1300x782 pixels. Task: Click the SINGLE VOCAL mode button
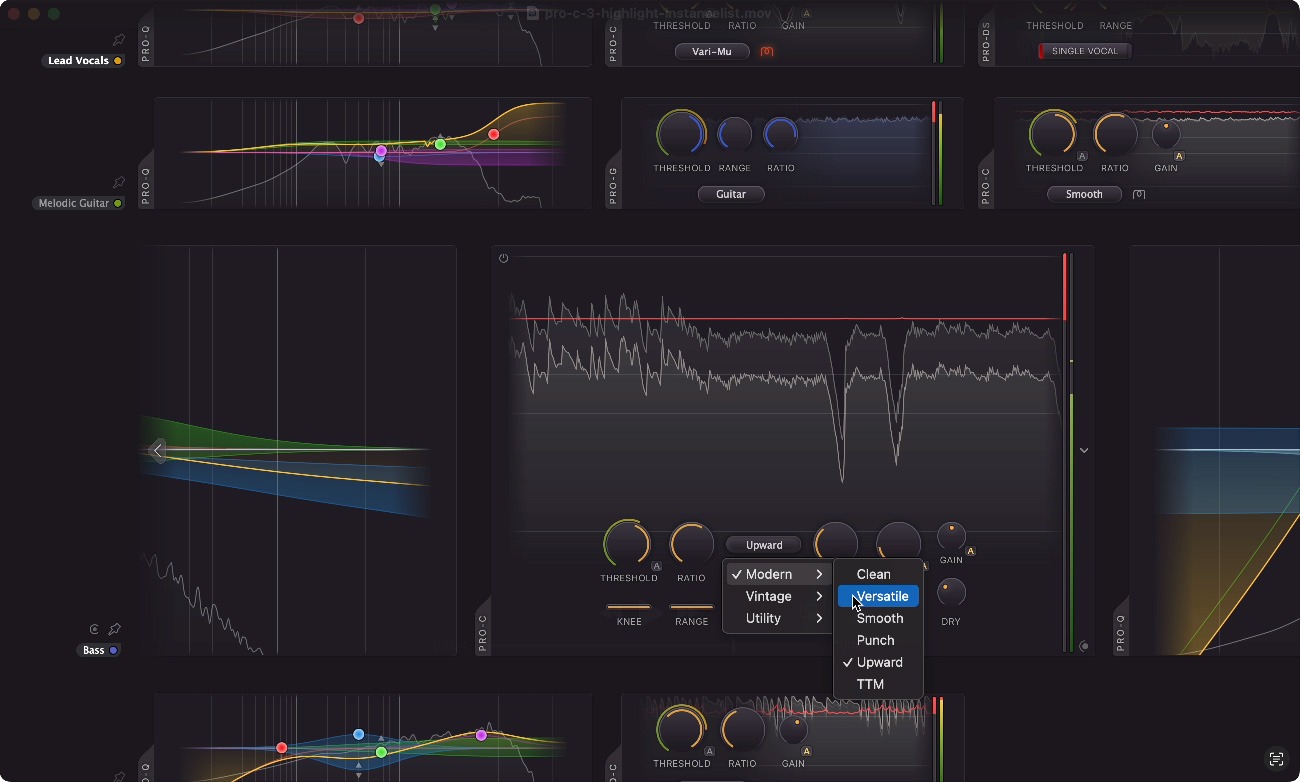click(1084, 51)
